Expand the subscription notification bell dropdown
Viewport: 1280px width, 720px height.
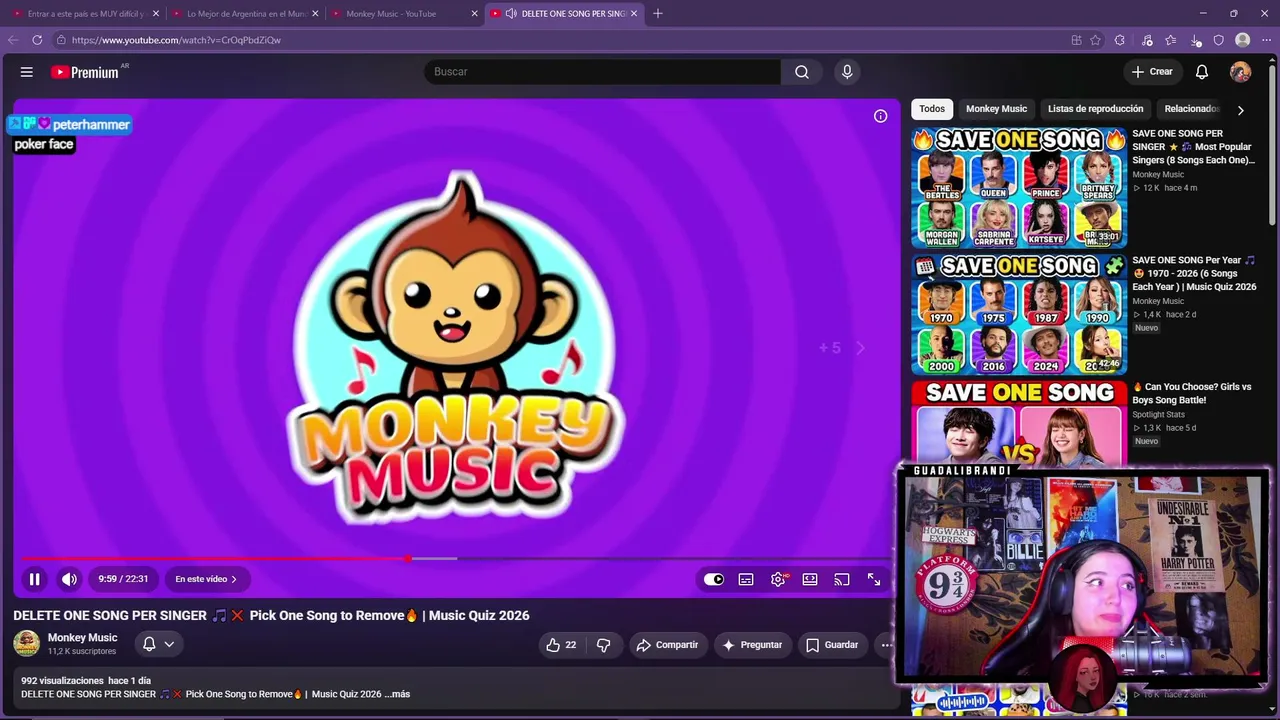tap(159, 645)
